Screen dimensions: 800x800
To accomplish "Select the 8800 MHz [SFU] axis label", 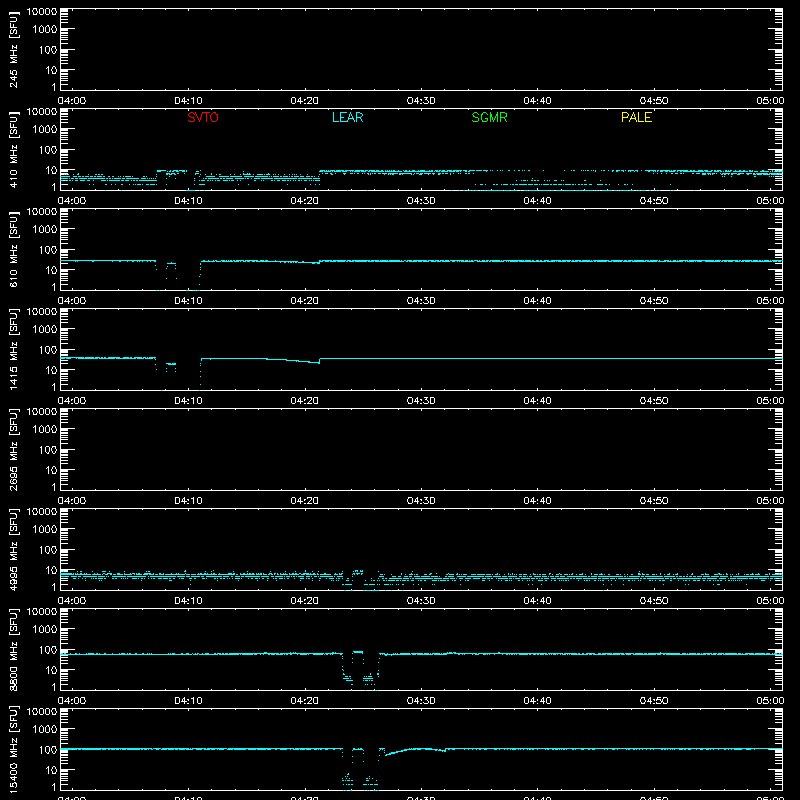I will 13,649.
